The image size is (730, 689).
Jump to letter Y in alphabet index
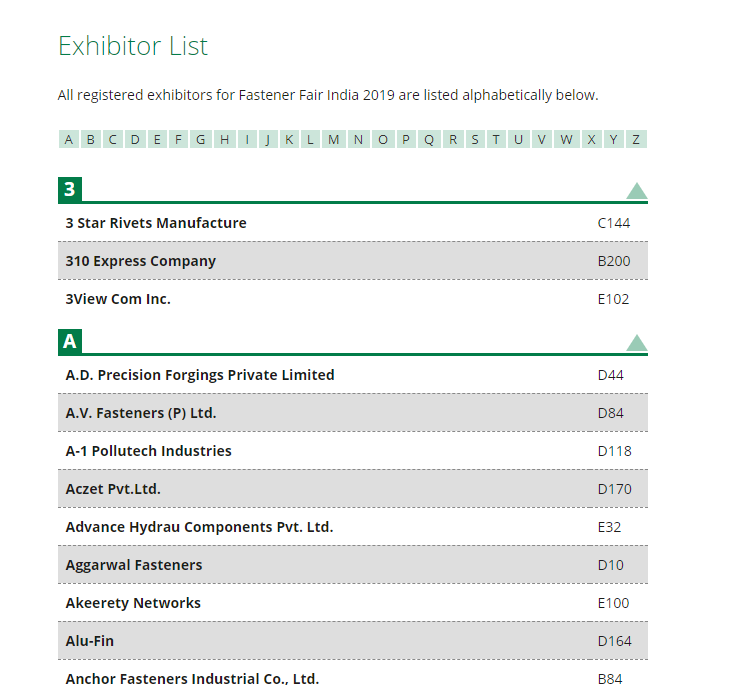tap(614, 139)
